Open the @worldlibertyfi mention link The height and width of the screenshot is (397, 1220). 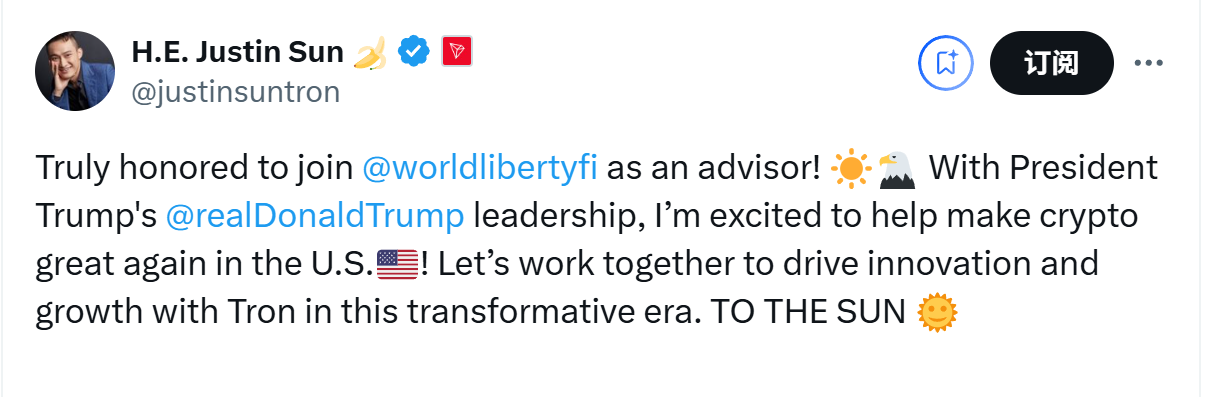tap(481, 167)
